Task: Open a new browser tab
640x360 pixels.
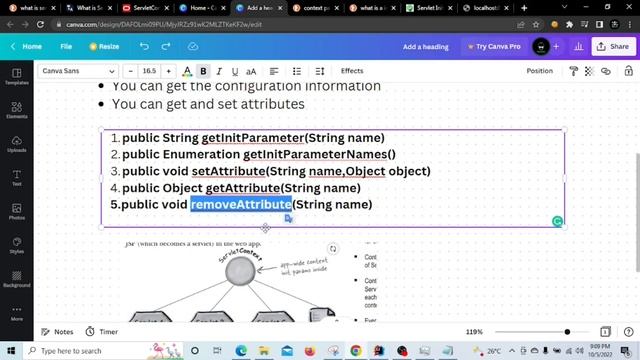Action: (524, 8)
